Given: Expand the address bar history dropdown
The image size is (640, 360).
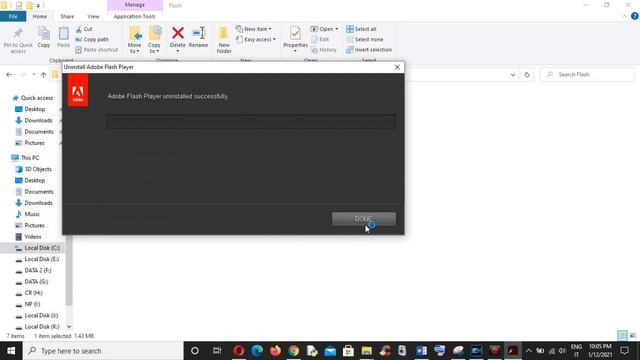Looking at the screenshot, I should coord(513,75).
